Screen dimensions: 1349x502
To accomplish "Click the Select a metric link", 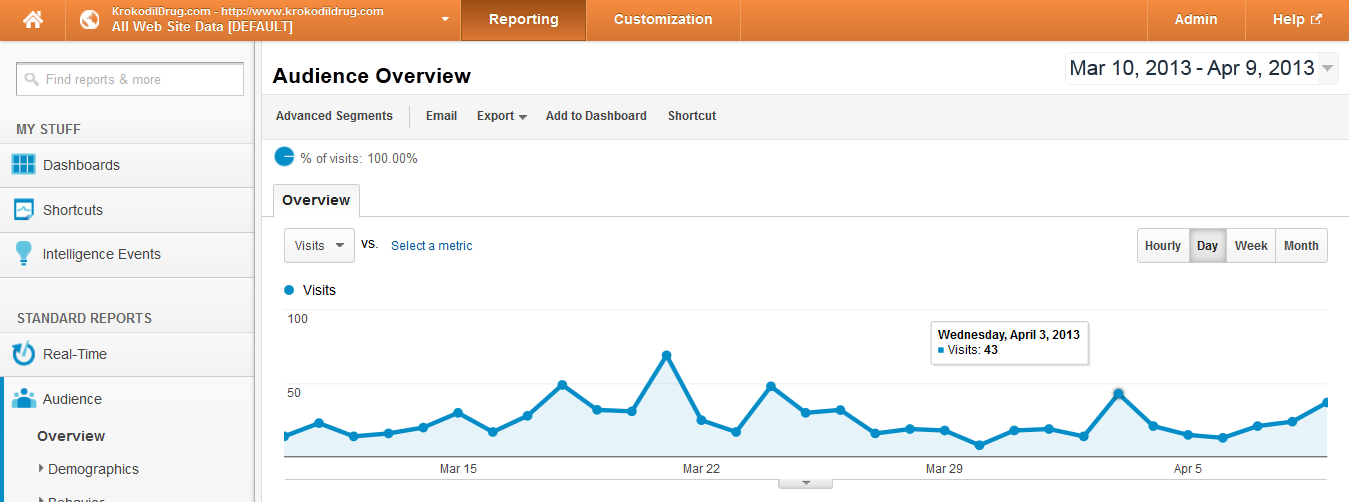I will 431,246.
